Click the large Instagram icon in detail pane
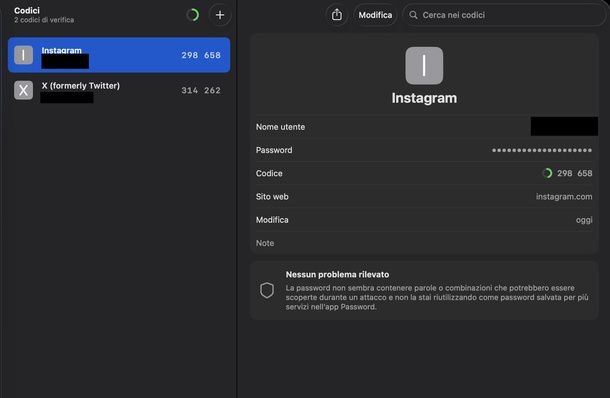Screen dimensions: 610x398 tap(424, 65)
